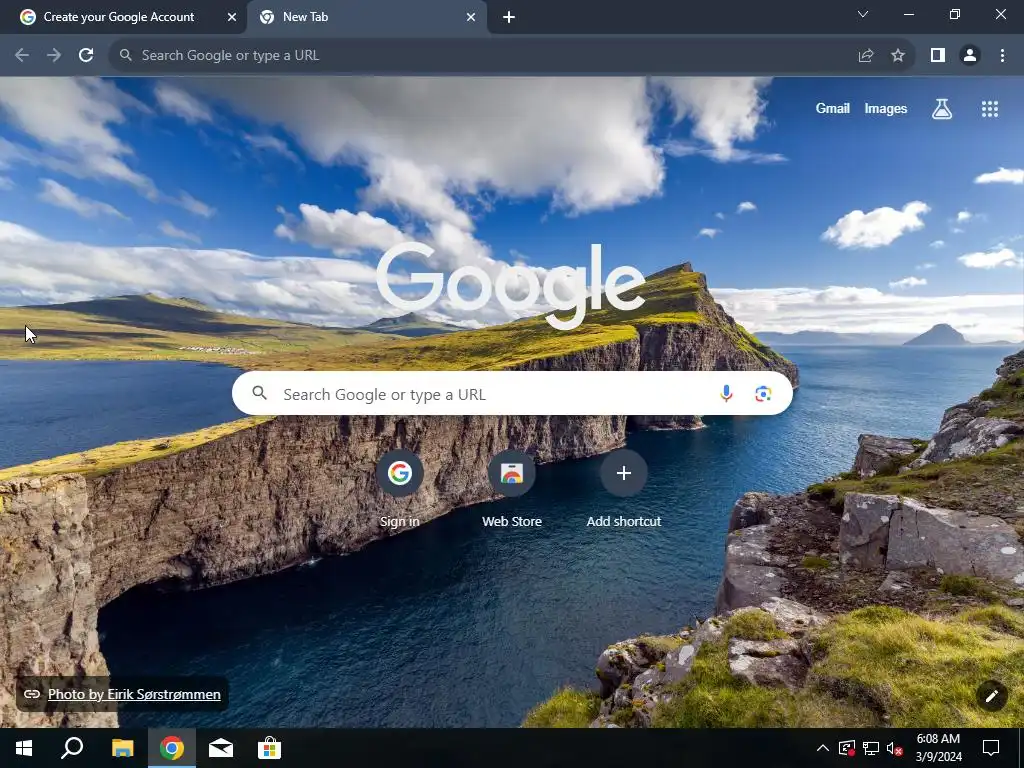Viewport: 1024px width, 768px height.
Task: Click the security tray icon with red dot
Action: 846,748
